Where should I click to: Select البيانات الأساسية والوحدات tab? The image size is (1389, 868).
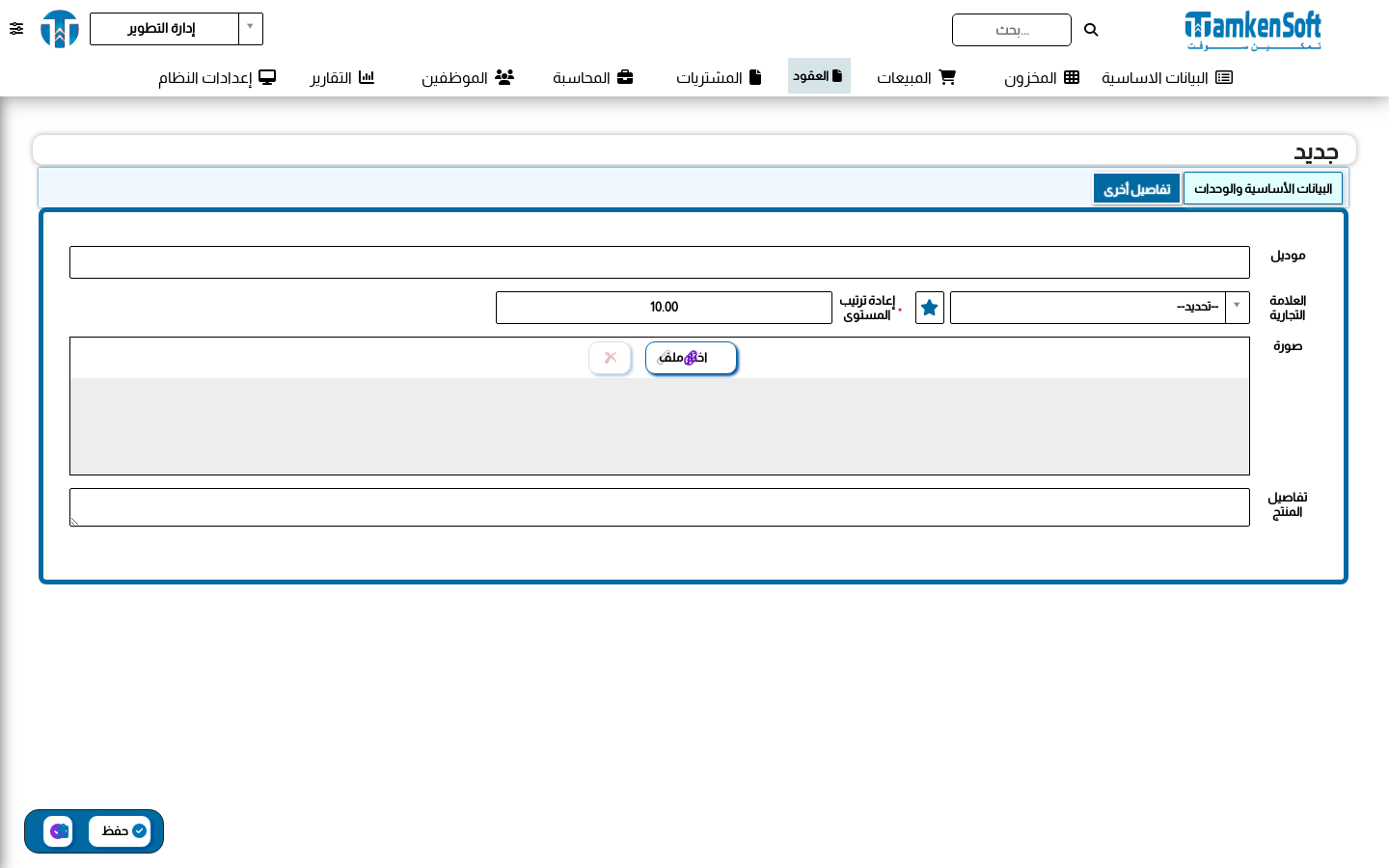click(x=1263, y=188)
